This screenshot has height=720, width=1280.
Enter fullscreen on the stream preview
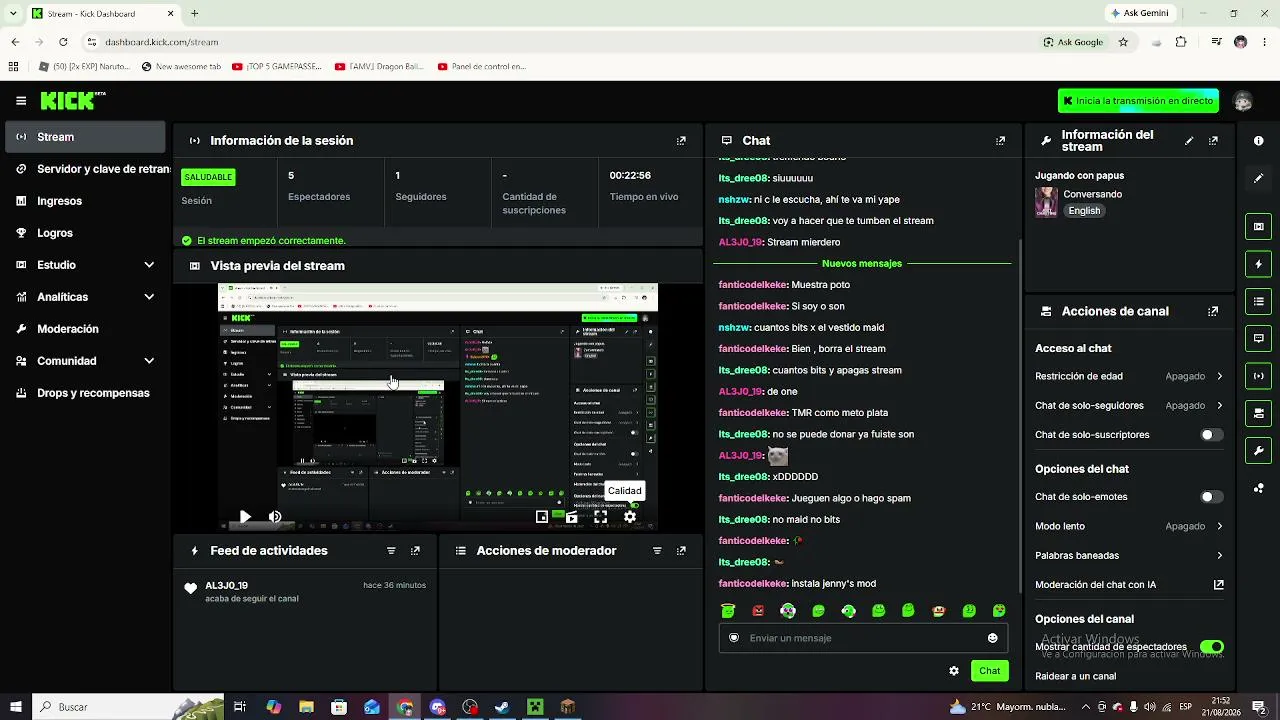coord(601,517)
